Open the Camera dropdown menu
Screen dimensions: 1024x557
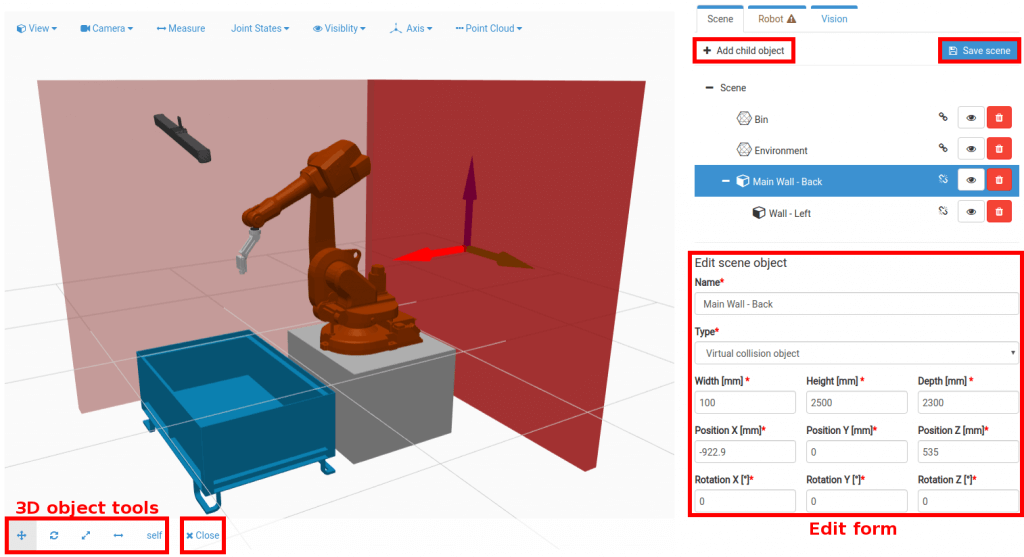(x=106, y=28)
